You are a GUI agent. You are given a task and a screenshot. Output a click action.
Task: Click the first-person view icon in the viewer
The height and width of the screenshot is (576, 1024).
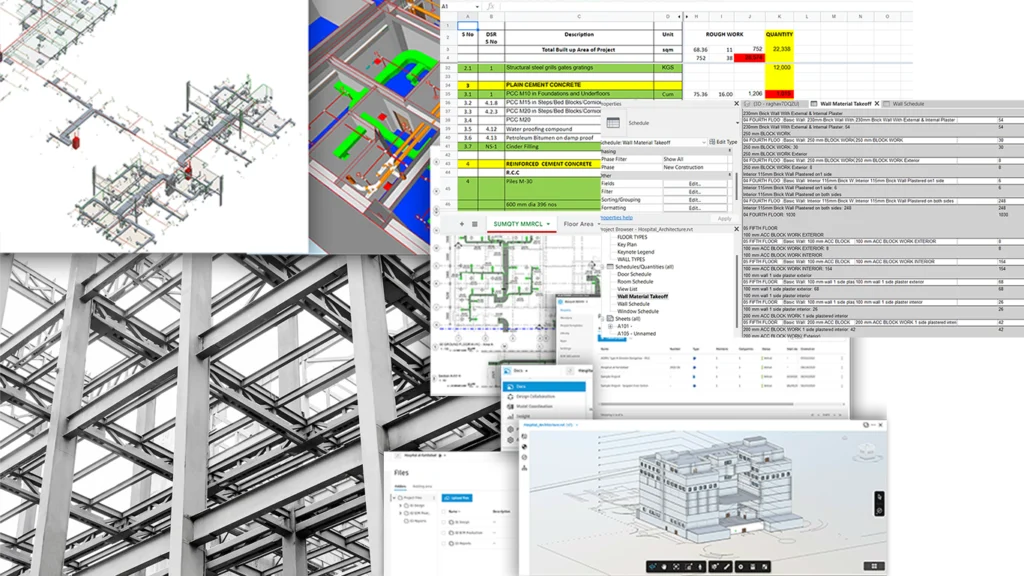point(701,567)
